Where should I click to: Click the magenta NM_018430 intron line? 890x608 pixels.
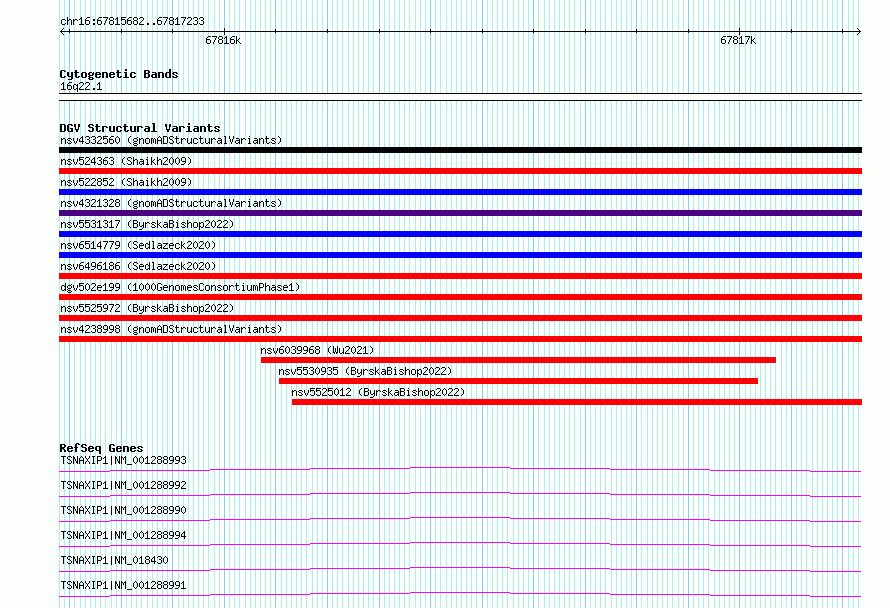pos(460,569)
